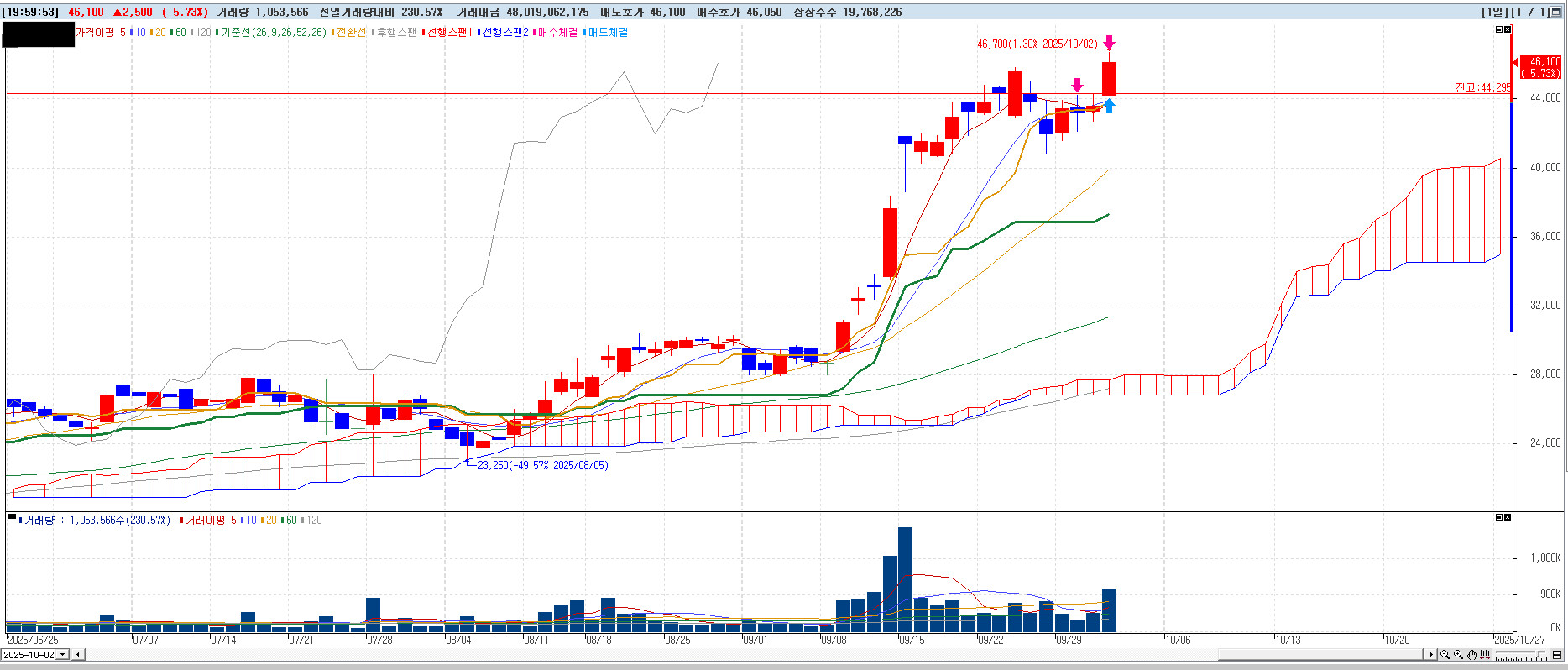Image resolution: width=1568 pixels, height=670 pixels.
Task: Click the blue buy arrow below latest candle
Action: tap(1109, 106)
